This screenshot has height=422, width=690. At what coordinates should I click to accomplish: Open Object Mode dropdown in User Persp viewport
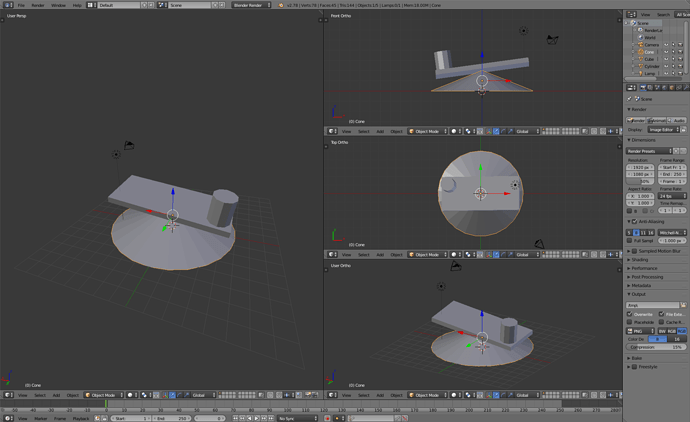[x=104, y=395]
